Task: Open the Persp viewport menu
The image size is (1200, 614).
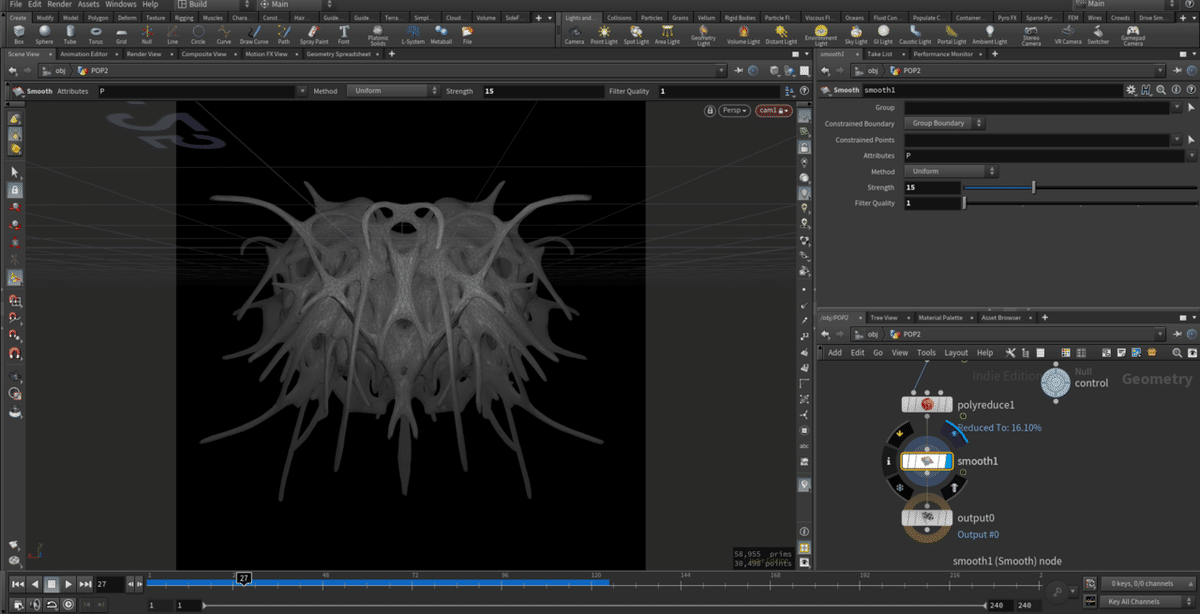Action: tap(734, 110)
